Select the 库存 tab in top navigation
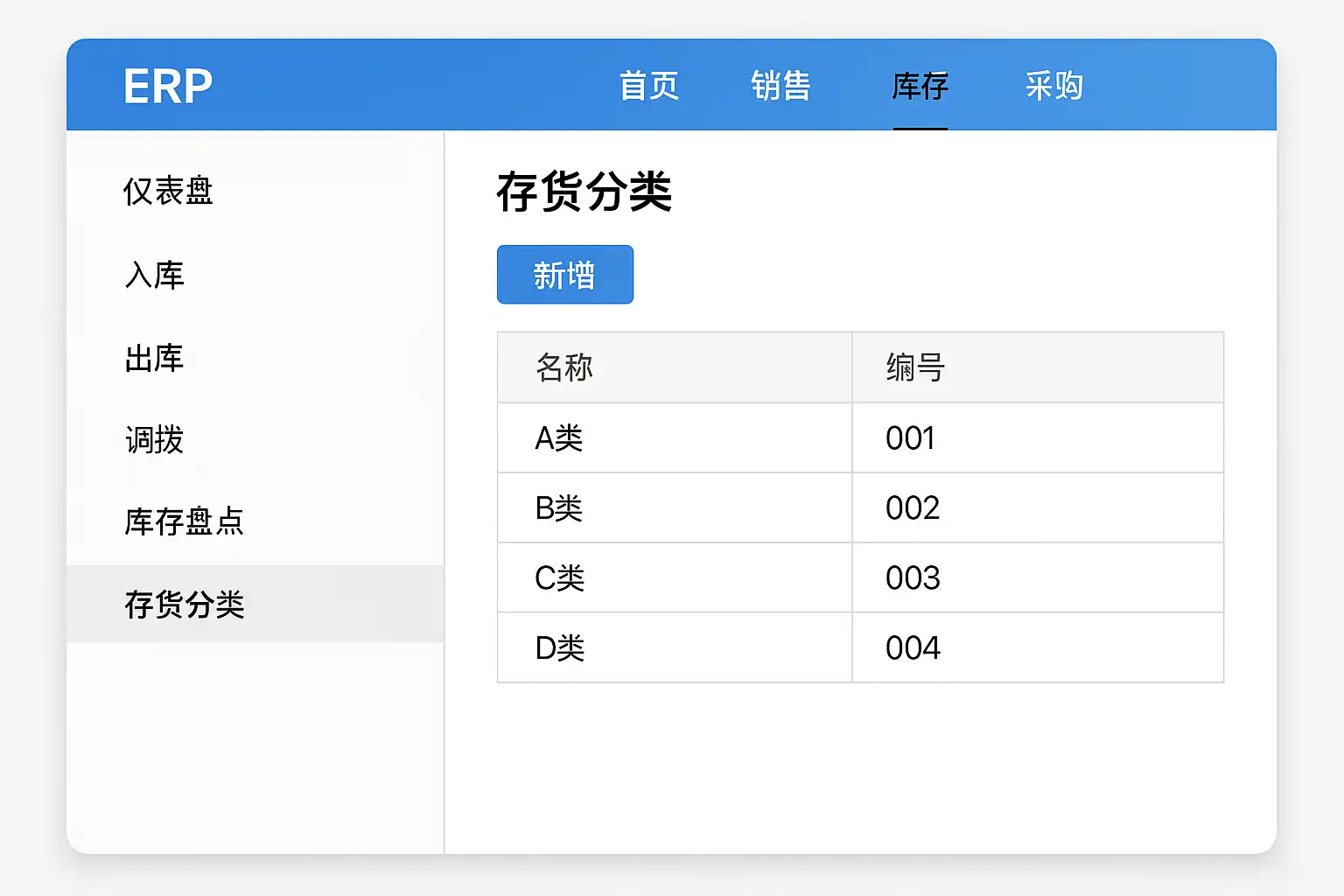Image resolution: width=1344 pixels, height=896 pixels. (x=920, y=87)
